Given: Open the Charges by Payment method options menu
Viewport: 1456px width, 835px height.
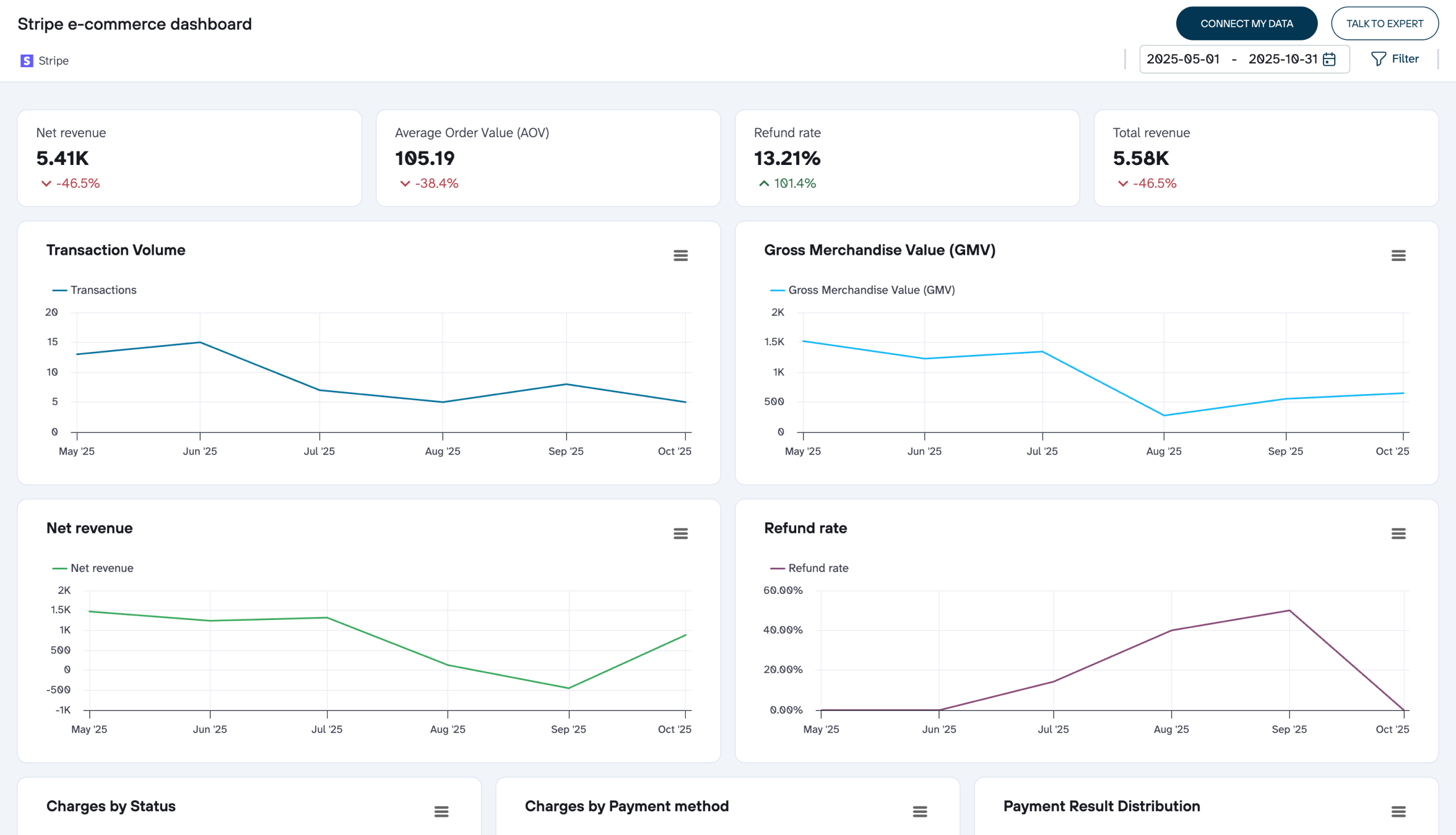Looking at the screenshot, I should pyautogui.click(x=920, y=812).
